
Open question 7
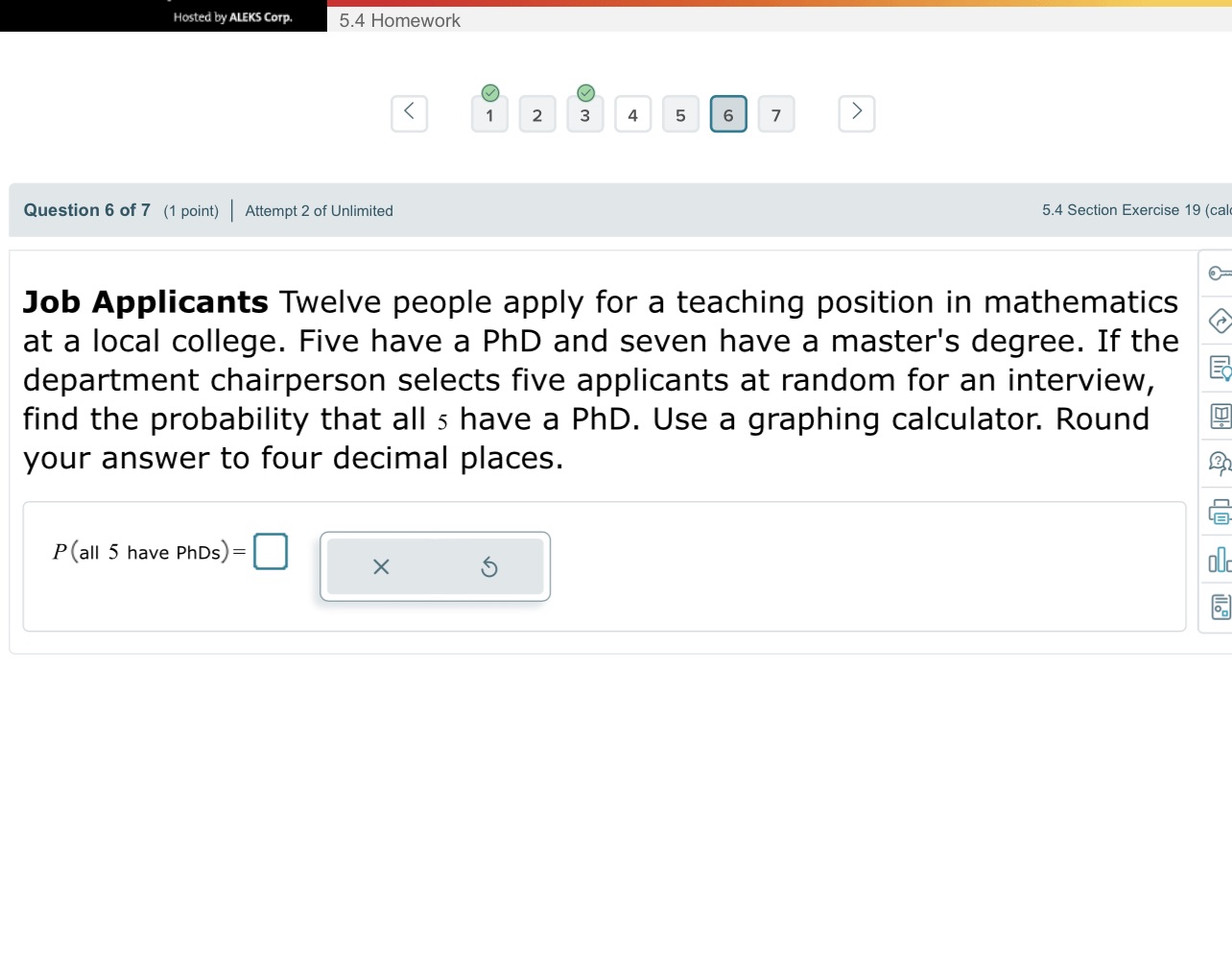pyautogui.click(x=777, y=114)
